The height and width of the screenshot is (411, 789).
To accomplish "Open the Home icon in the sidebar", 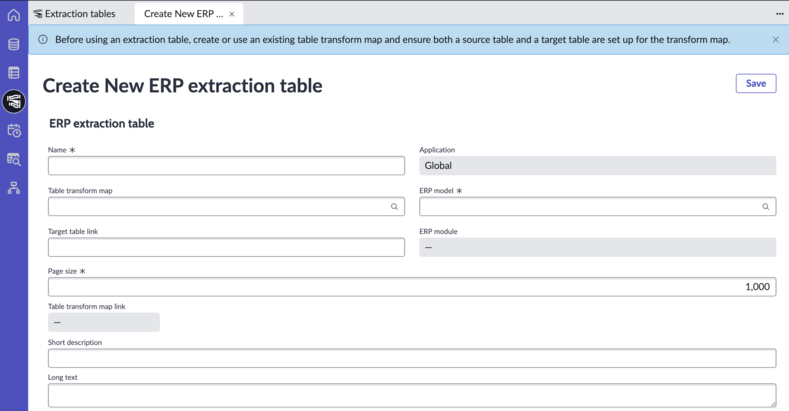I will pos(14,15).
